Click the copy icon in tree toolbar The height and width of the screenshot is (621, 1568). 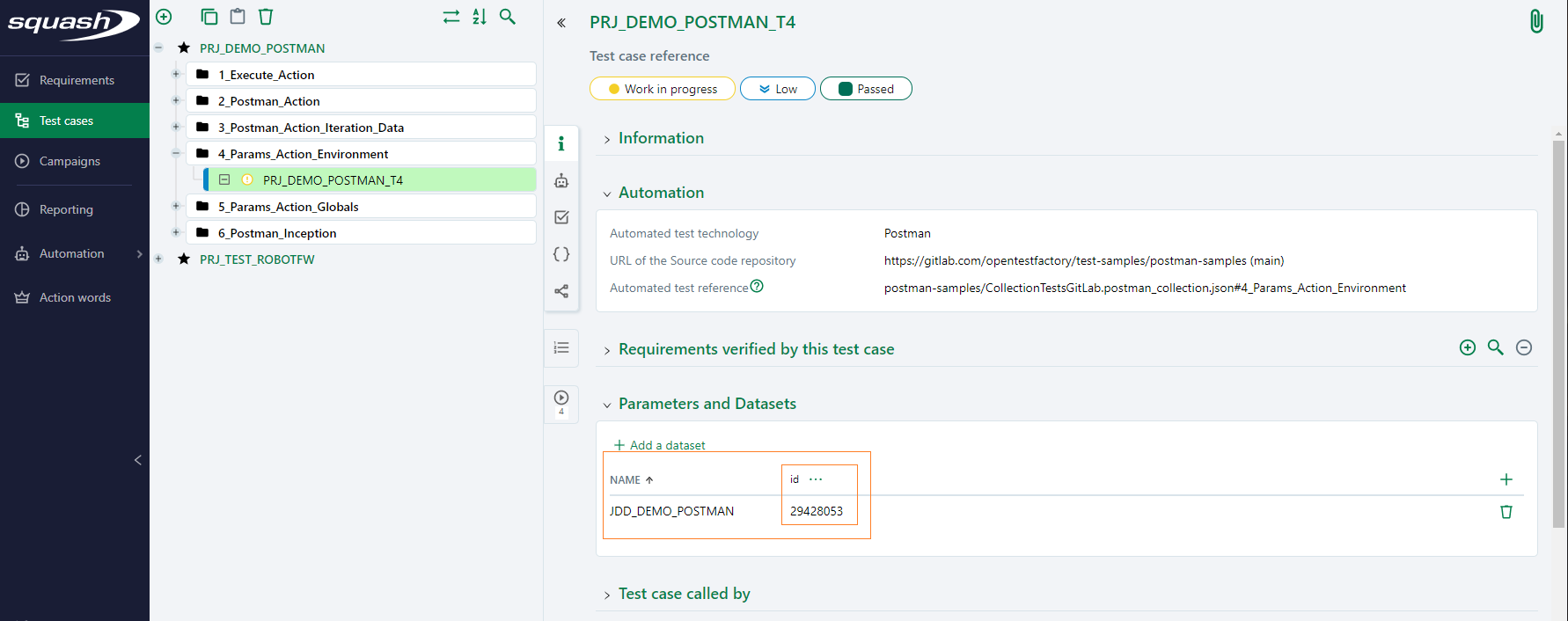[209, 17]
